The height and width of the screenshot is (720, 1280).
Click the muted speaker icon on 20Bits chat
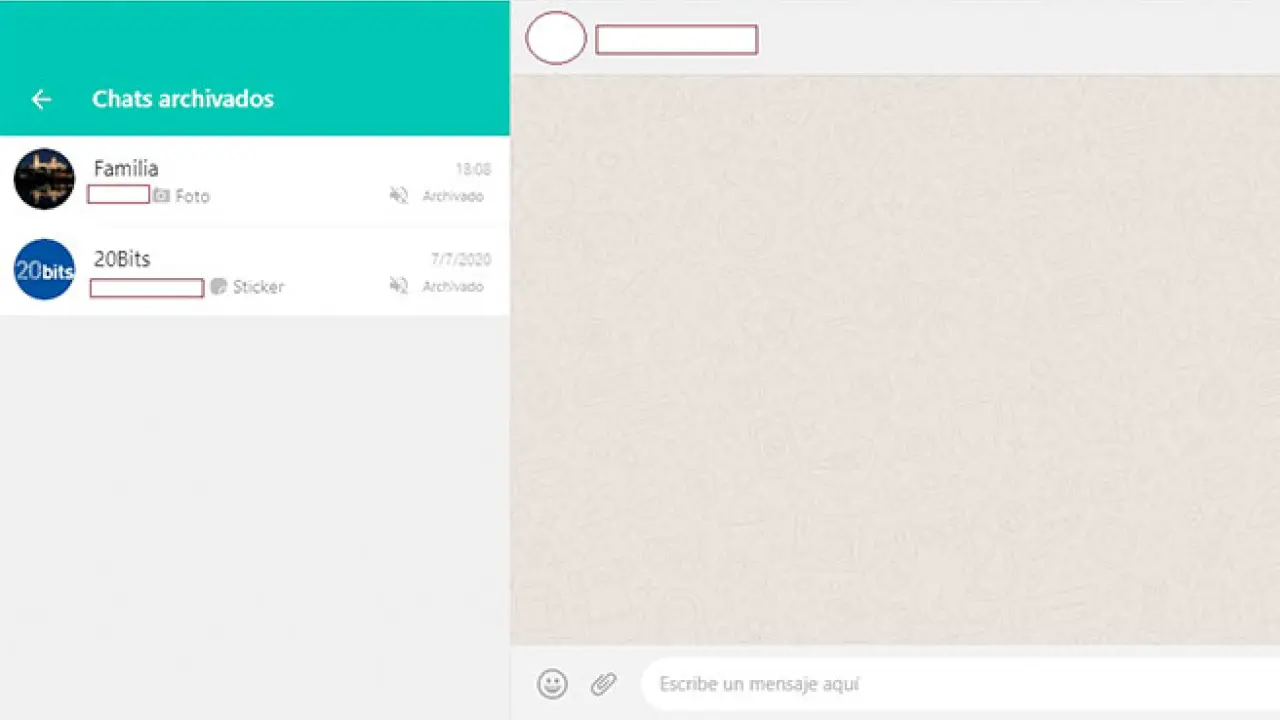[x=399, y=287]
